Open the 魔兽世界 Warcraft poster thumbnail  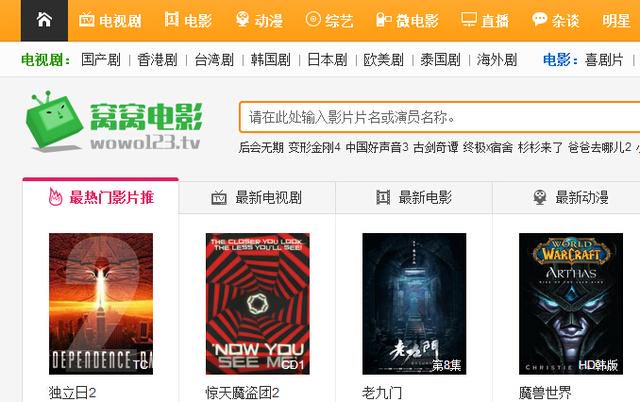pyautogui.click(x=571, y=304)
